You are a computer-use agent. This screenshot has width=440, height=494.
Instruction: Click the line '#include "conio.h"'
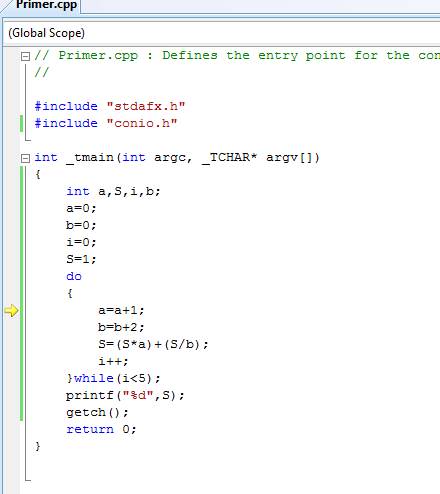106,123
